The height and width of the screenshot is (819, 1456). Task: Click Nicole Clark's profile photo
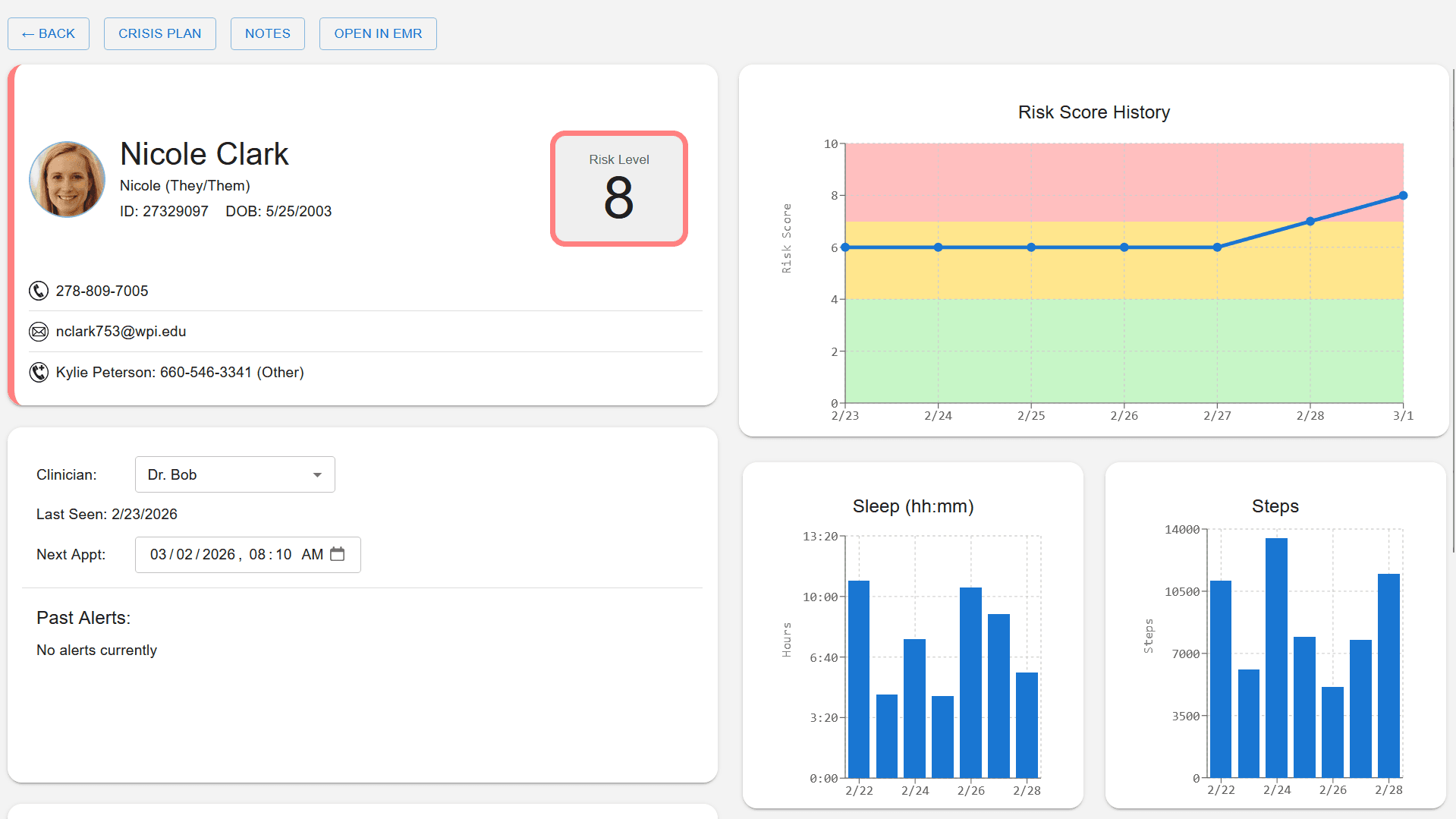pyautogui.click(x=68, y=179)
